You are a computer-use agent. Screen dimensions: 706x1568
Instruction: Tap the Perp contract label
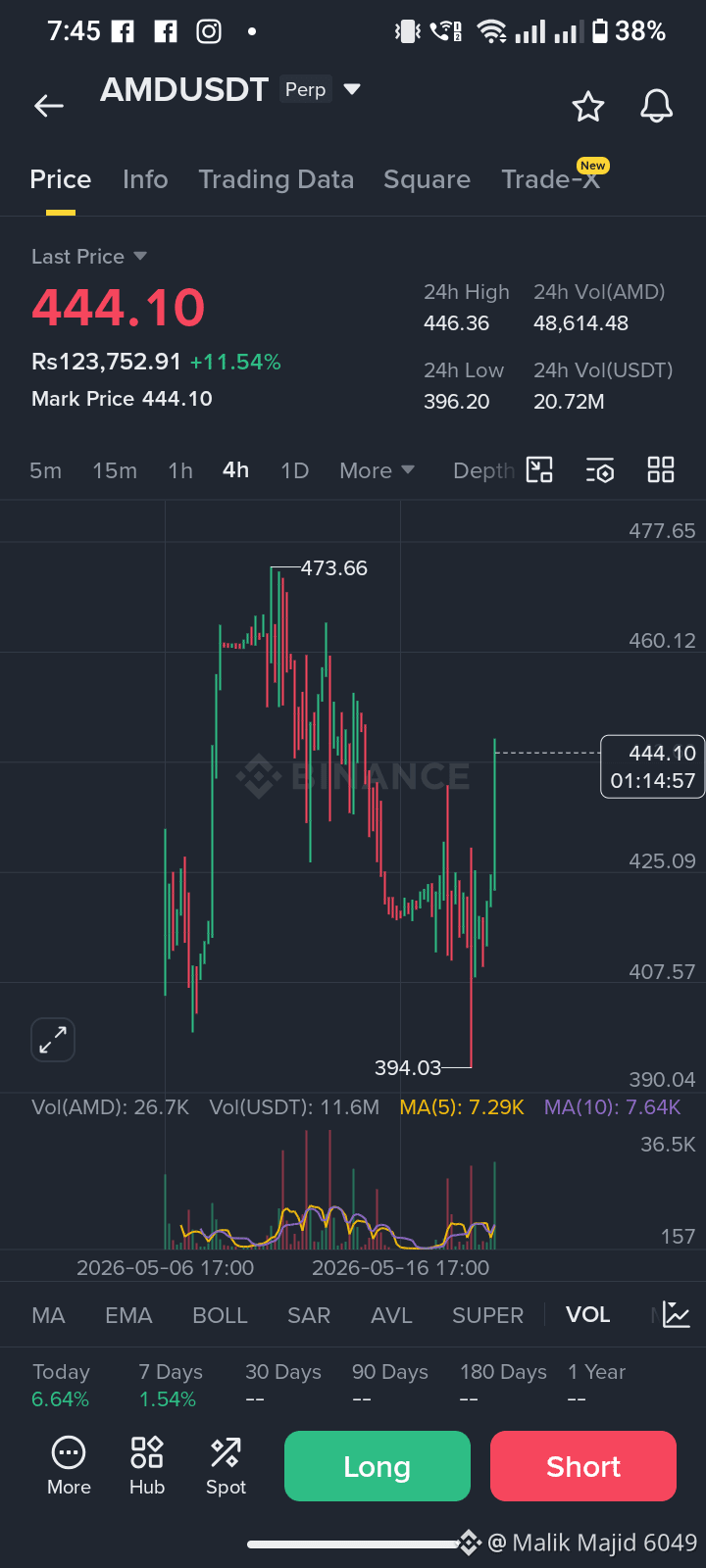click(306, 89)
